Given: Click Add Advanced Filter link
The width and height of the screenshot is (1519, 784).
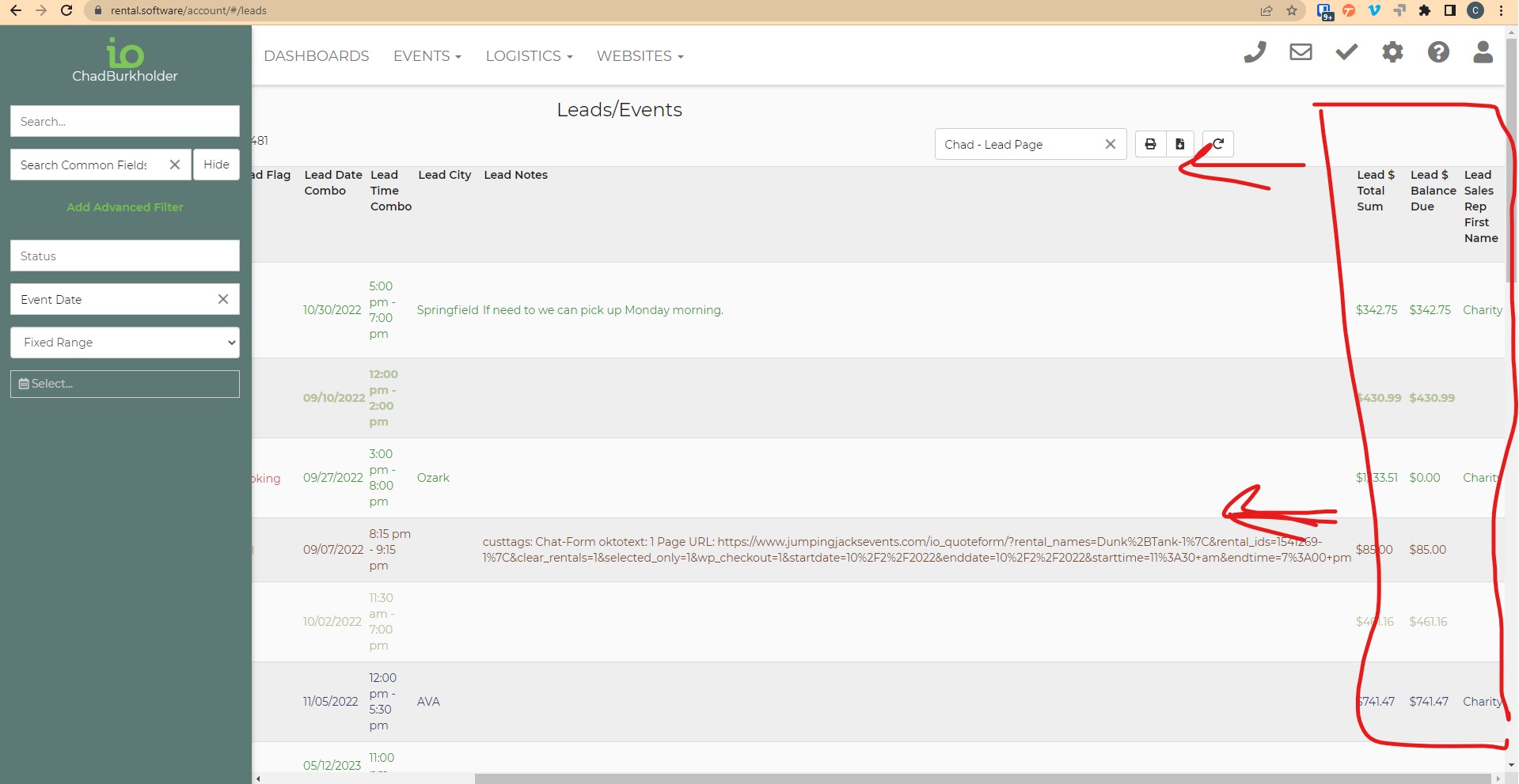Looking at the screenshot, I should coord(125,207).
